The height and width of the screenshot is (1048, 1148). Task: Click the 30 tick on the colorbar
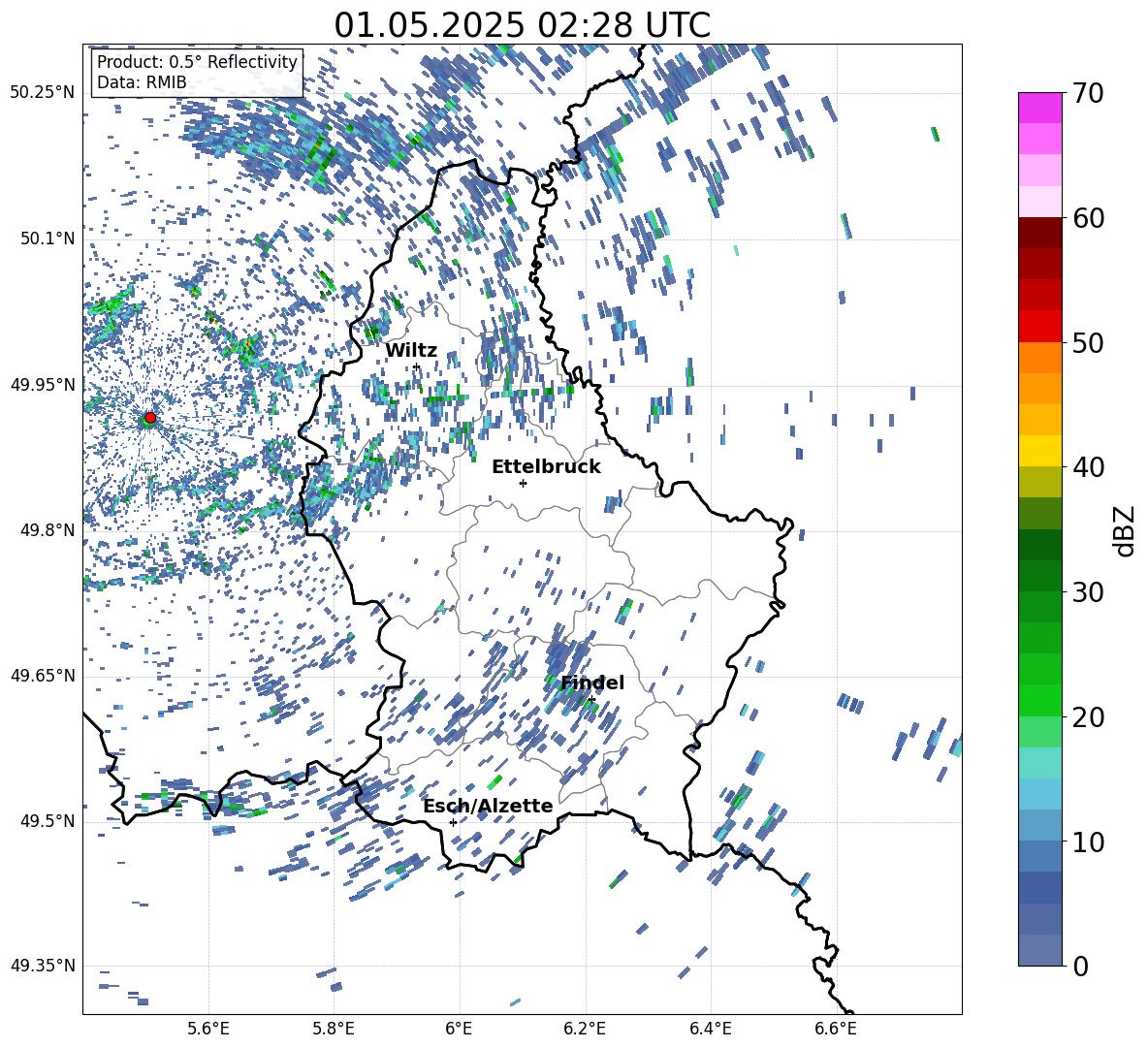[1088, 592]
